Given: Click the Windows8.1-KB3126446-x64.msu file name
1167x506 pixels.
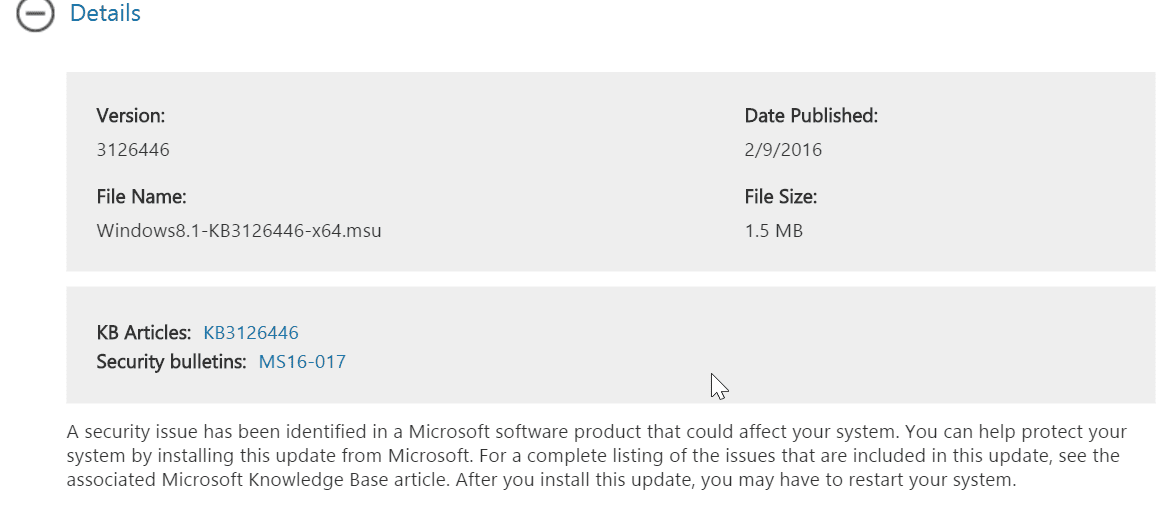Looking at the screenshot, I should click(x=239, y=231).
